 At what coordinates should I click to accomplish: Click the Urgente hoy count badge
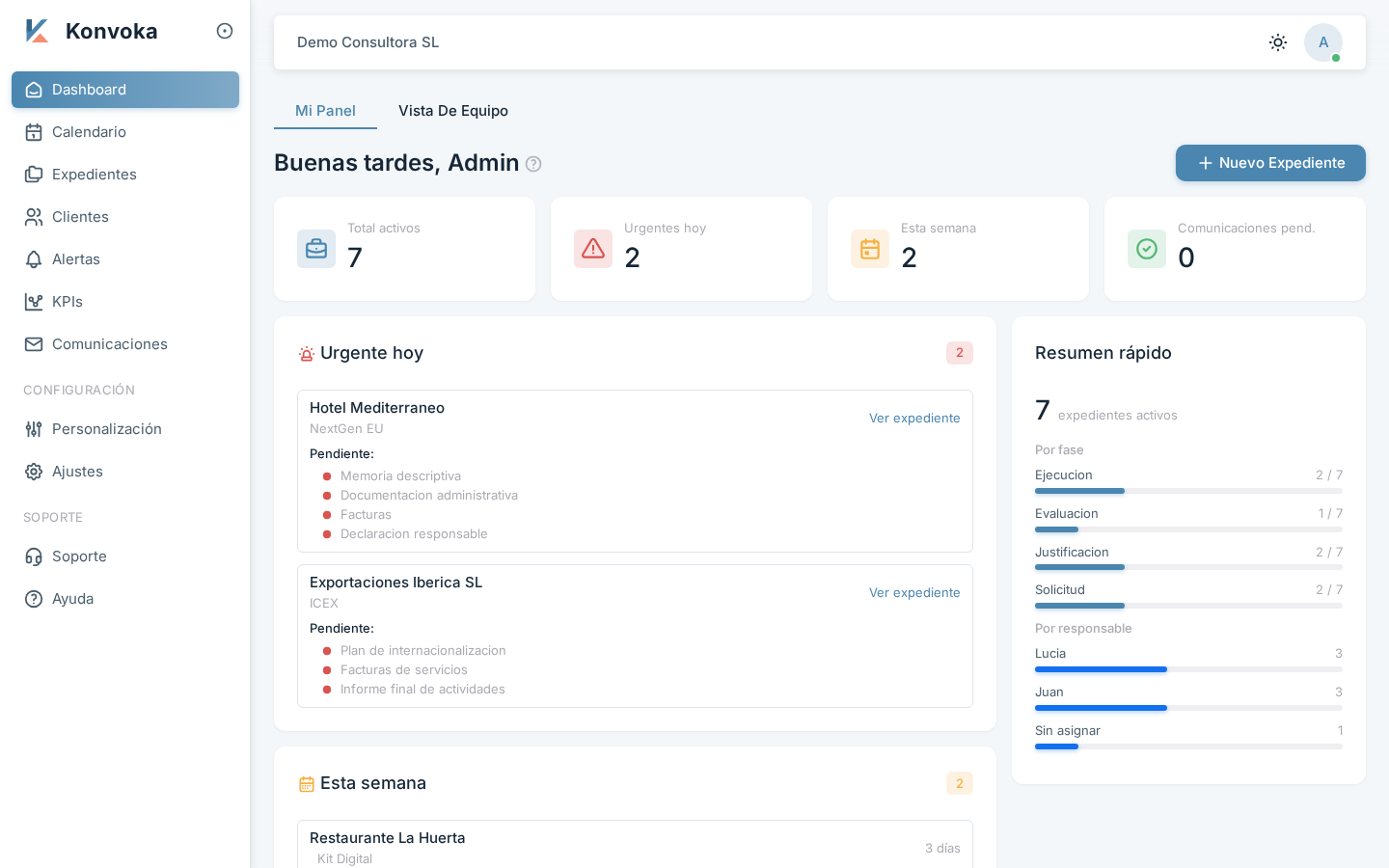click(x=960, y=353)
